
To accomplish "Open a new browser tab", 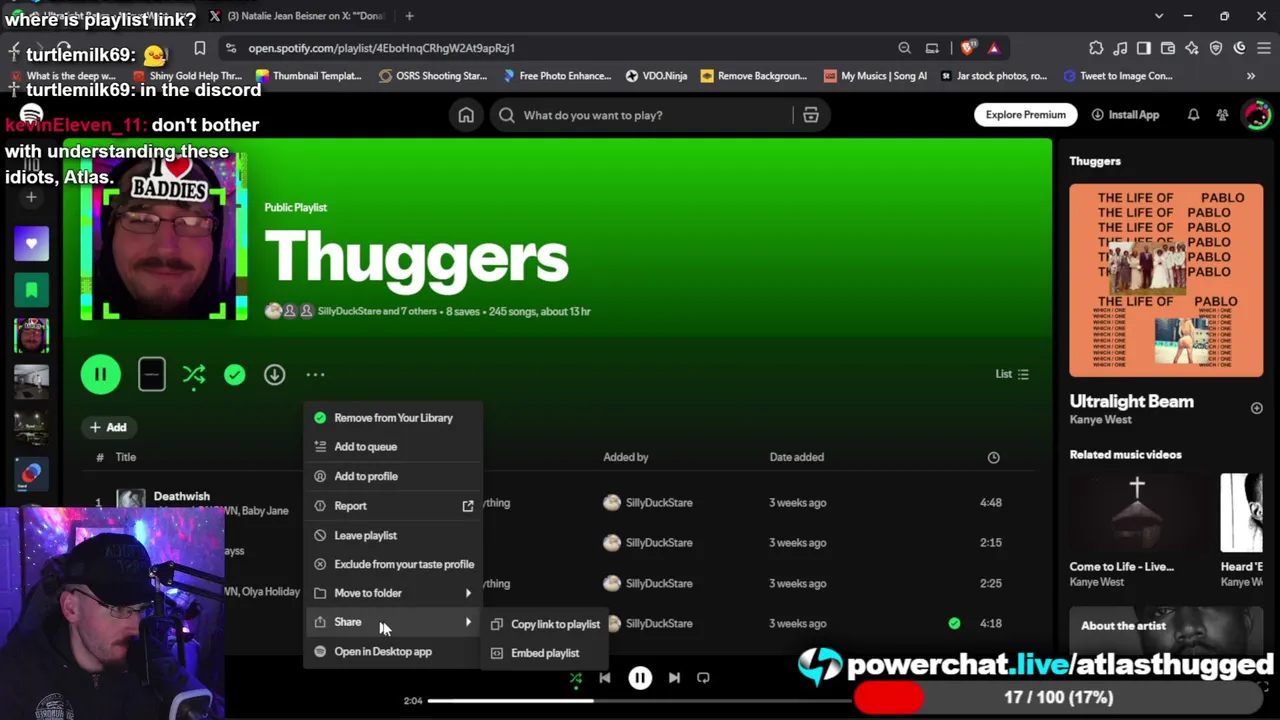I will [x=410, y=16].
